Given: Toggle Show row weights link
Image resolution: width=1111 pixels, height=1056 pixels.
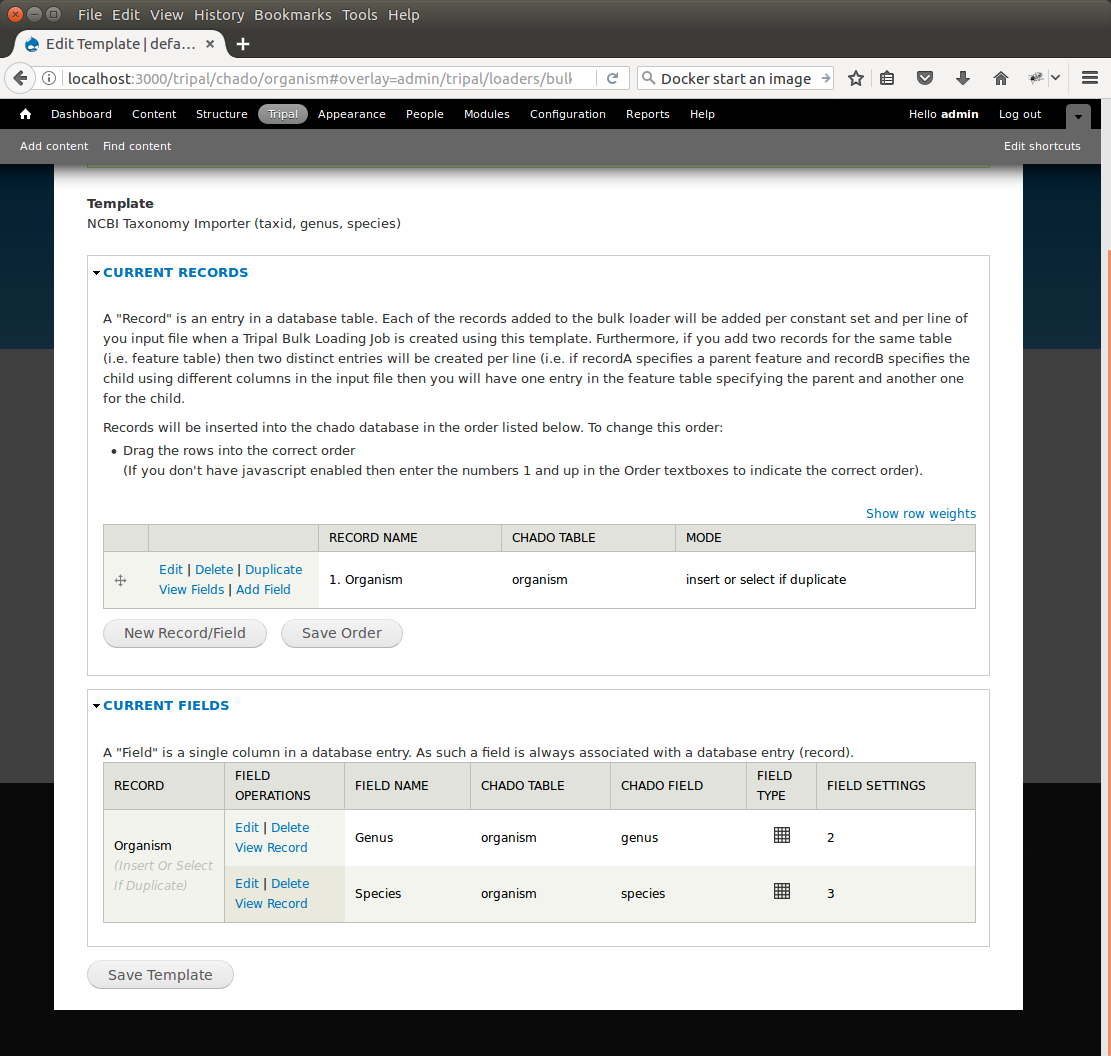Looking at the screenshot, I should (x=920, y=513).
